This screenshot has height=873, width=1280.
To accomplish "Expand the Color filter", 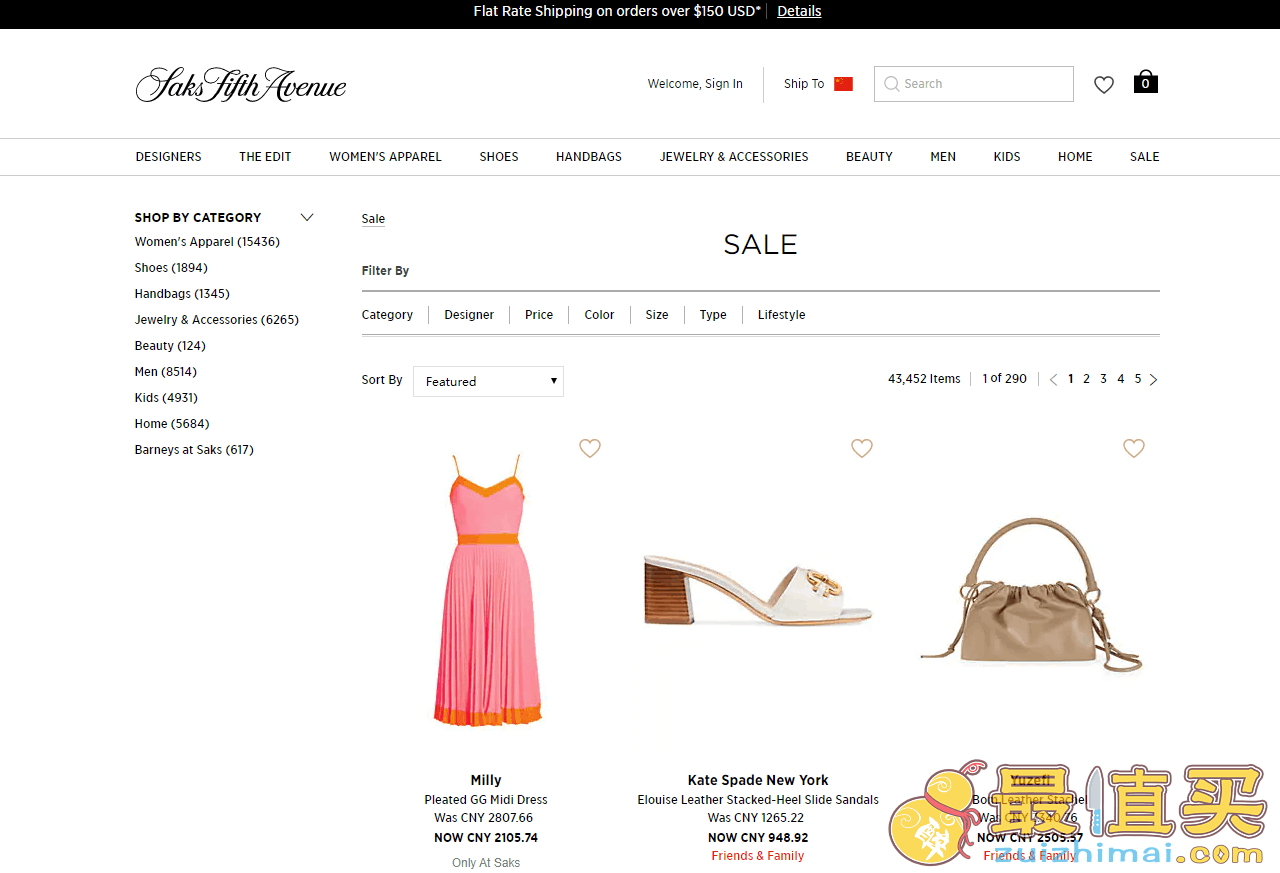I will click(x=599, y=315).
